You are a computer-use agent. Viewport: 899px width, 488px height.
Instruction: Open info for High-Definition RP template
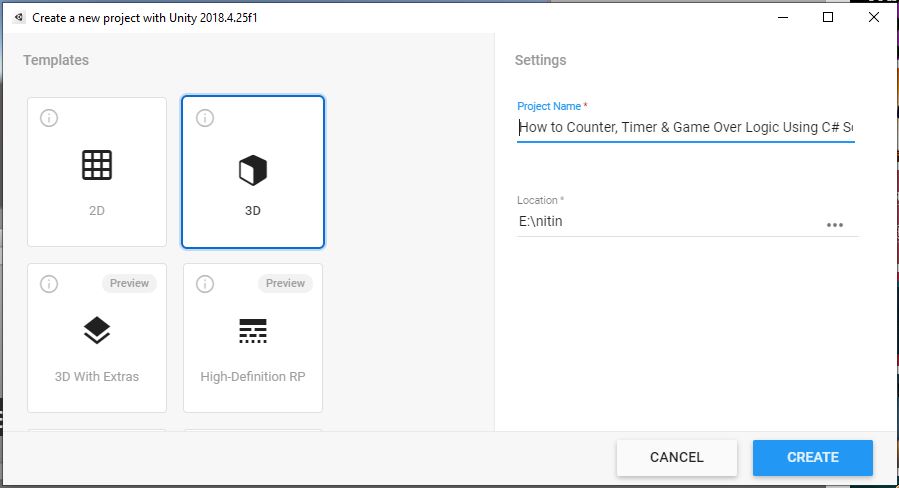point(205,284)
